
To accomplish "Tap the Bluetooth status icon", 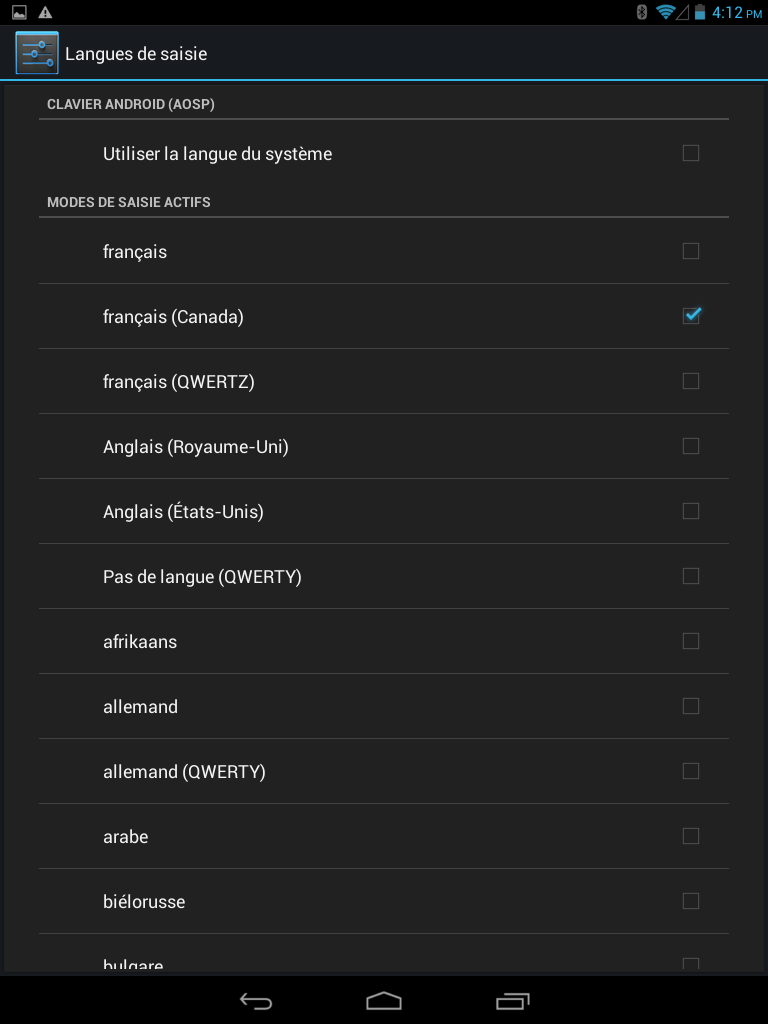I will [x=641, y=12].
